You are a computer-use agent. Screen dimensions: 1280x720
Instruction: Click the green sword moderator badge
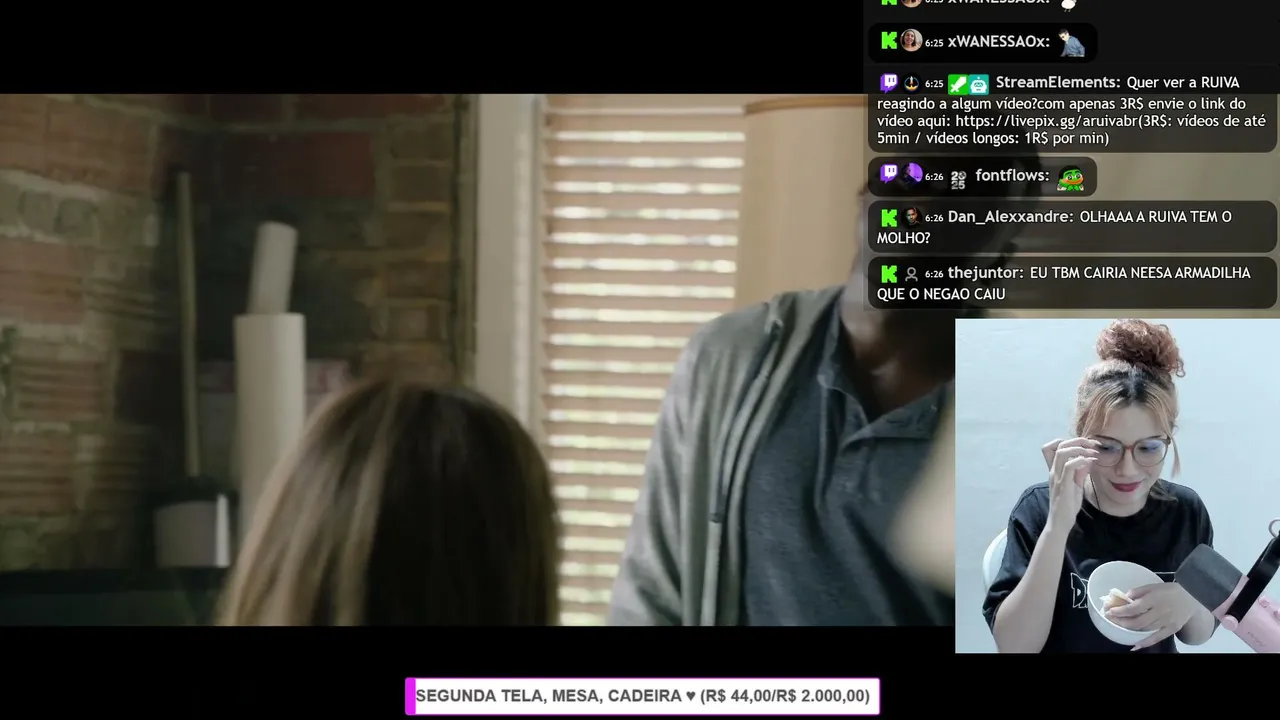tap(957, 84)
